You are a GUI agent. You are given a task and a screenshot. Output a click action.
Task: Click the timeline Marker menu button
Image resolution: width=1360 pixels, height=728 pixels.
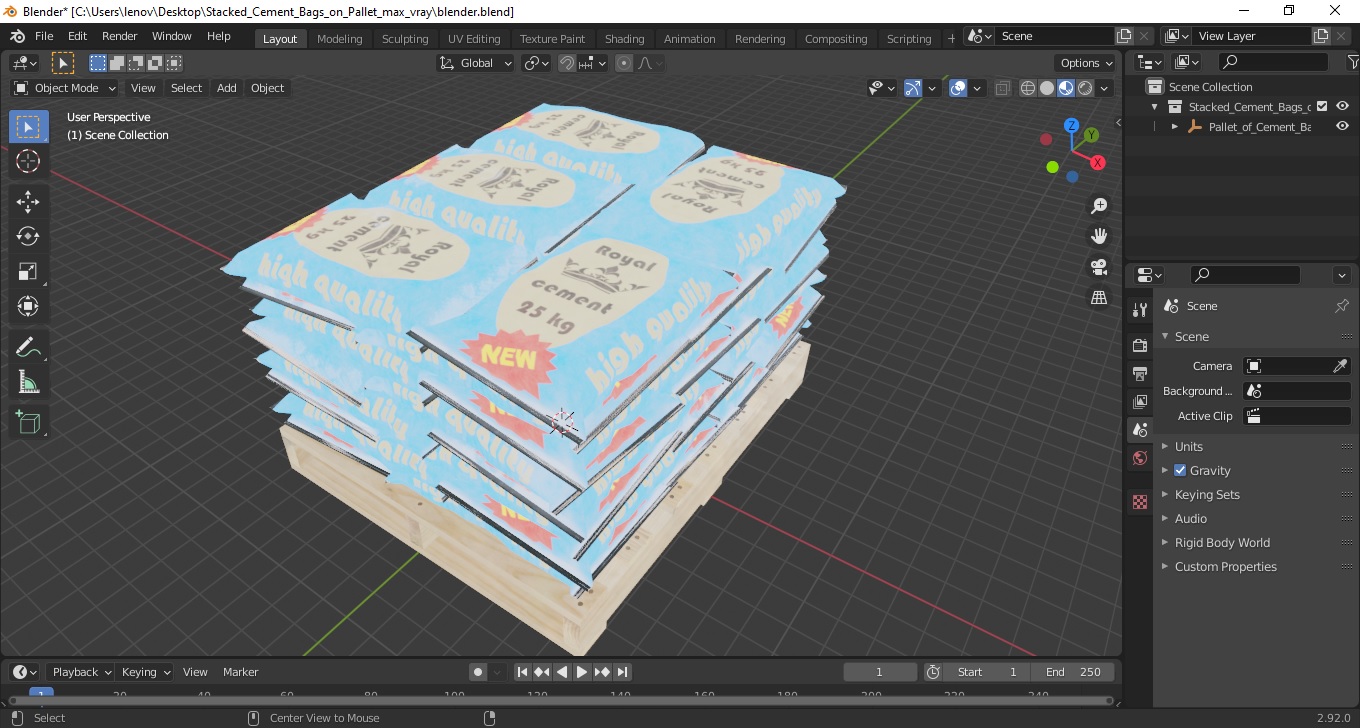[240, 672]
